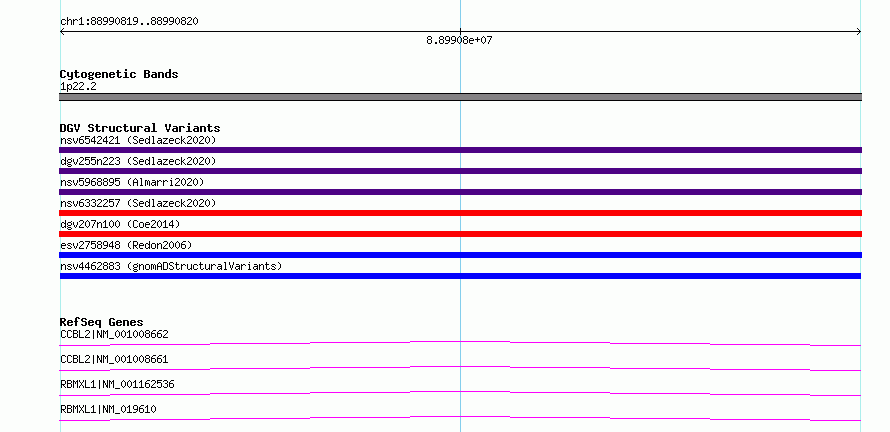Click the red bar for dgv207n100
This screenshot has height=432, width=890.
[x=460, y=234]
